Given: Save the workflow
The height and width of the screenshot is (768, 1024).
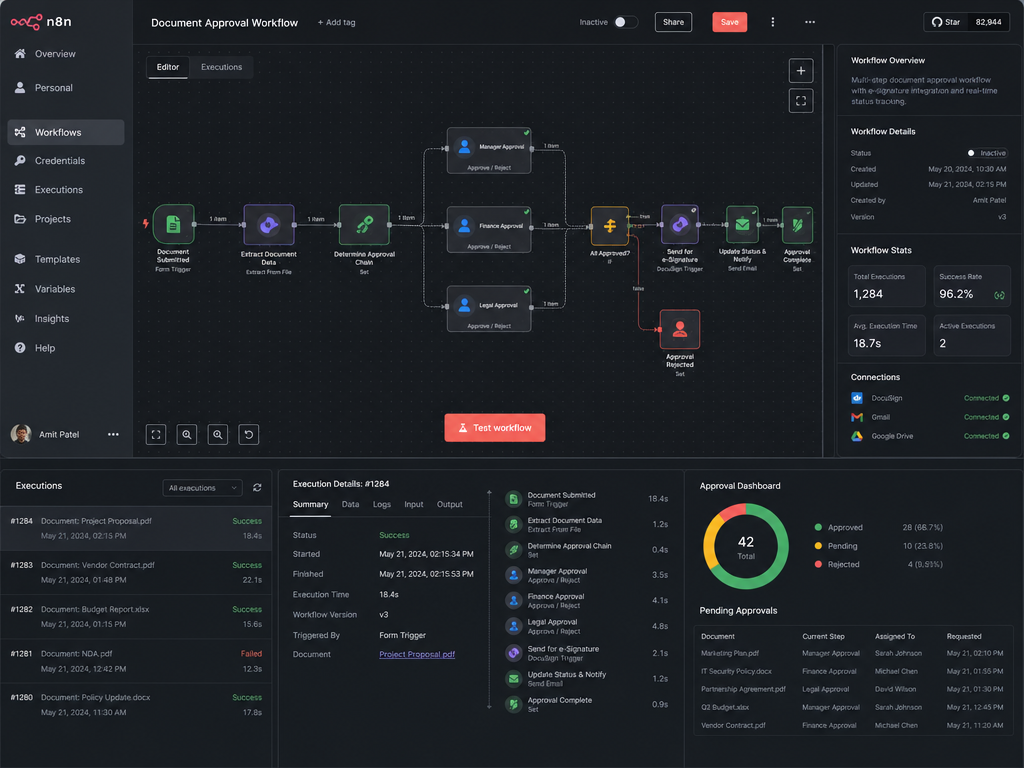Looking at the screenshot, I should [x=729, y=22].
